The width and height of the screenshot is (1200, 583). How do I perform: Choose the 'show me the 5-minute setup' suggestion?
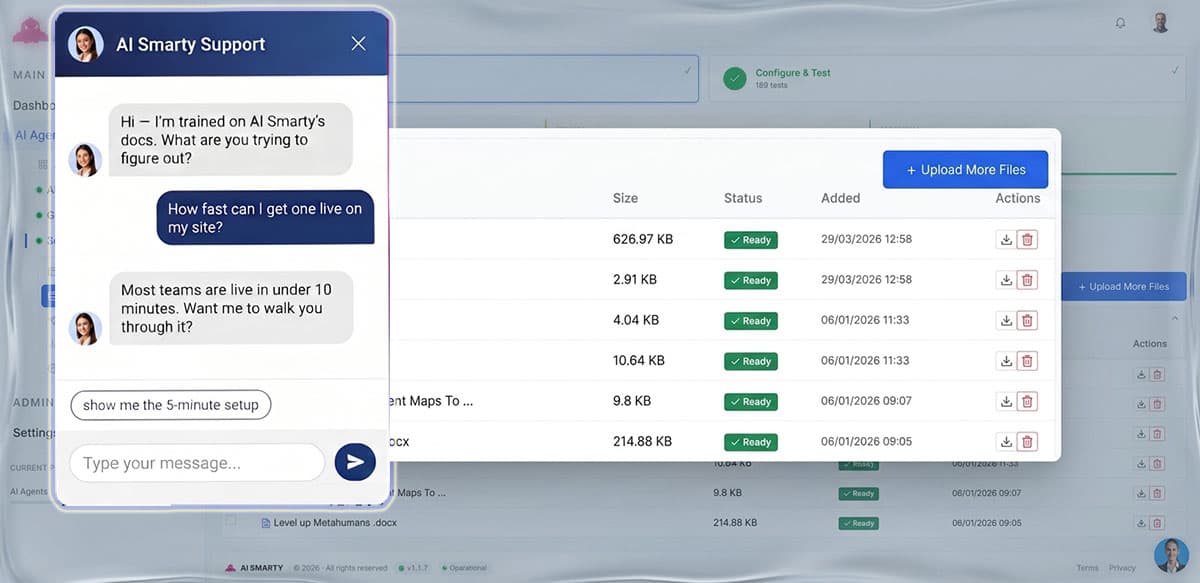[x=171, y=405]
